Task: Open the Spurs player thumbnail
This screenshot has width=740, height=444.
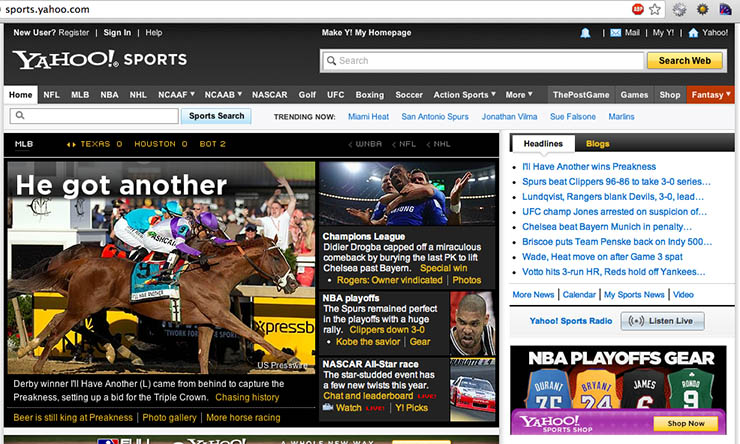Action: 472,323
